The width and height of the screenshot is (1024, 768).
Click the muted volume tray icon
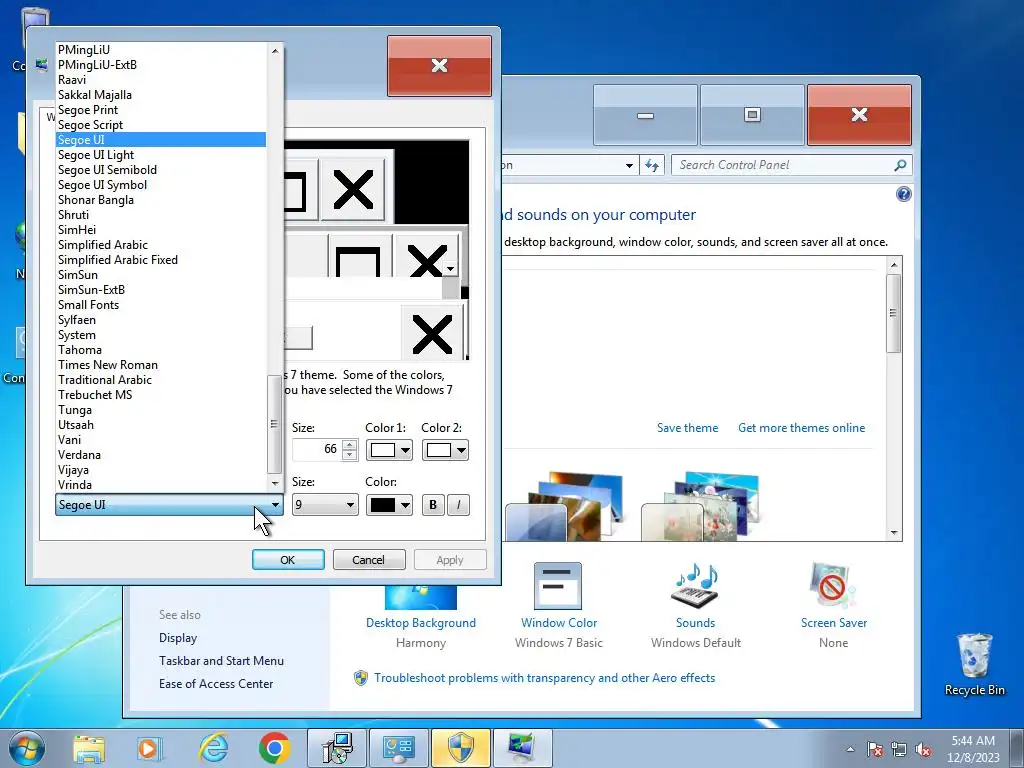(x=923, y=749)
